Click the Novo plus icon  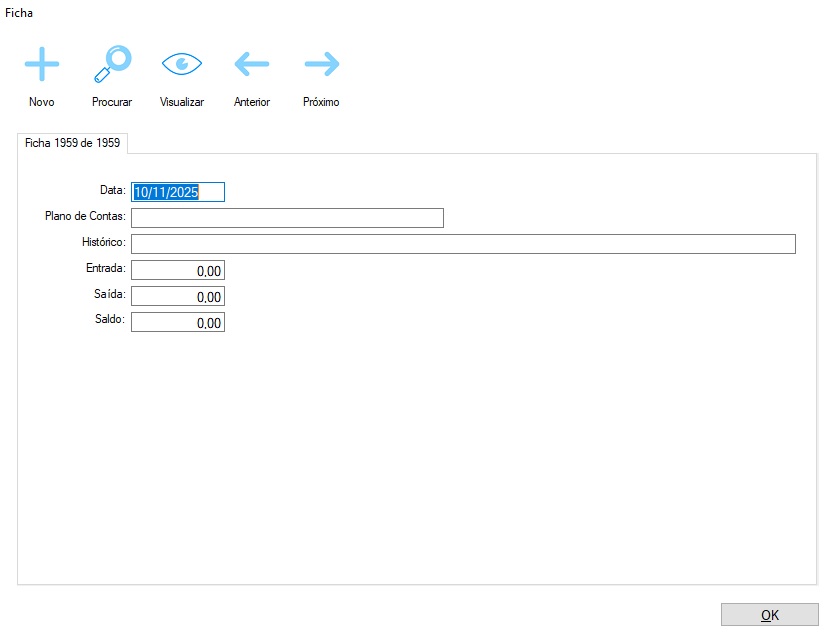[x=42, y=64]
